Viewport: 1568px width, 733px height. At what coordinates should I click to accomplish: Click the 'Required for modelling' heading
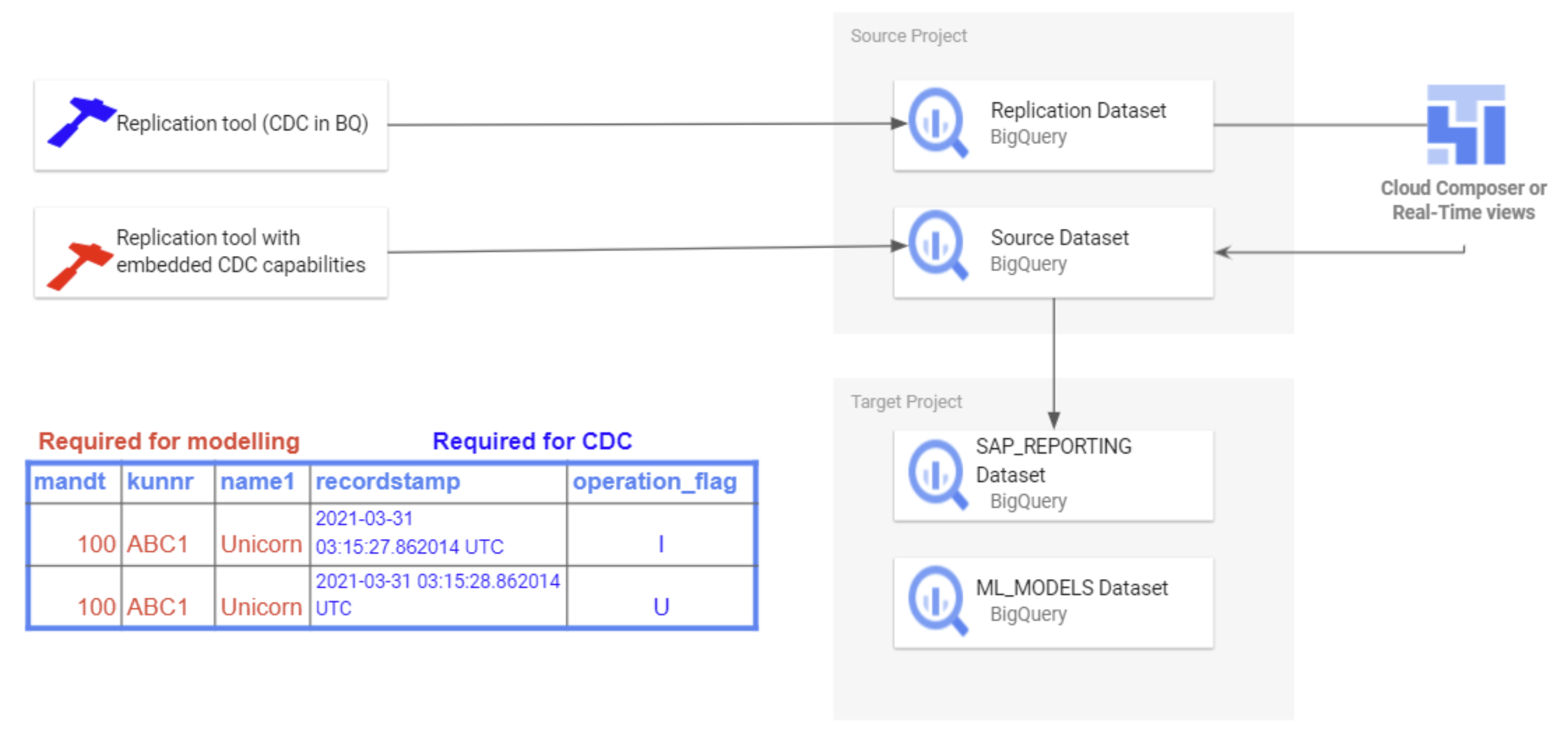click(169, 441)
